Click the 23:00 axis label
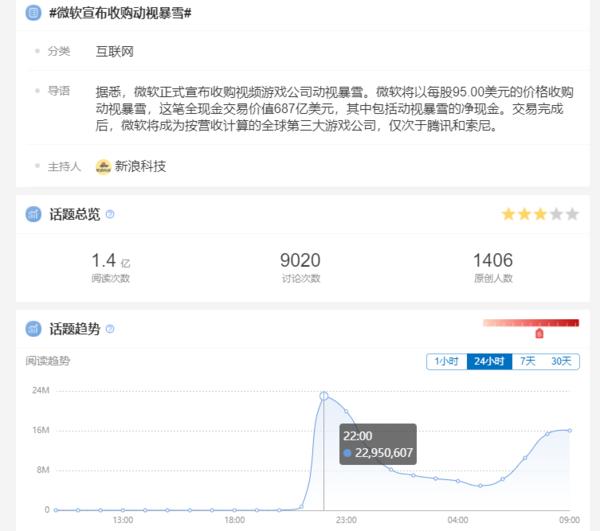Screen dimensions: 600x531 coord(346,520)
